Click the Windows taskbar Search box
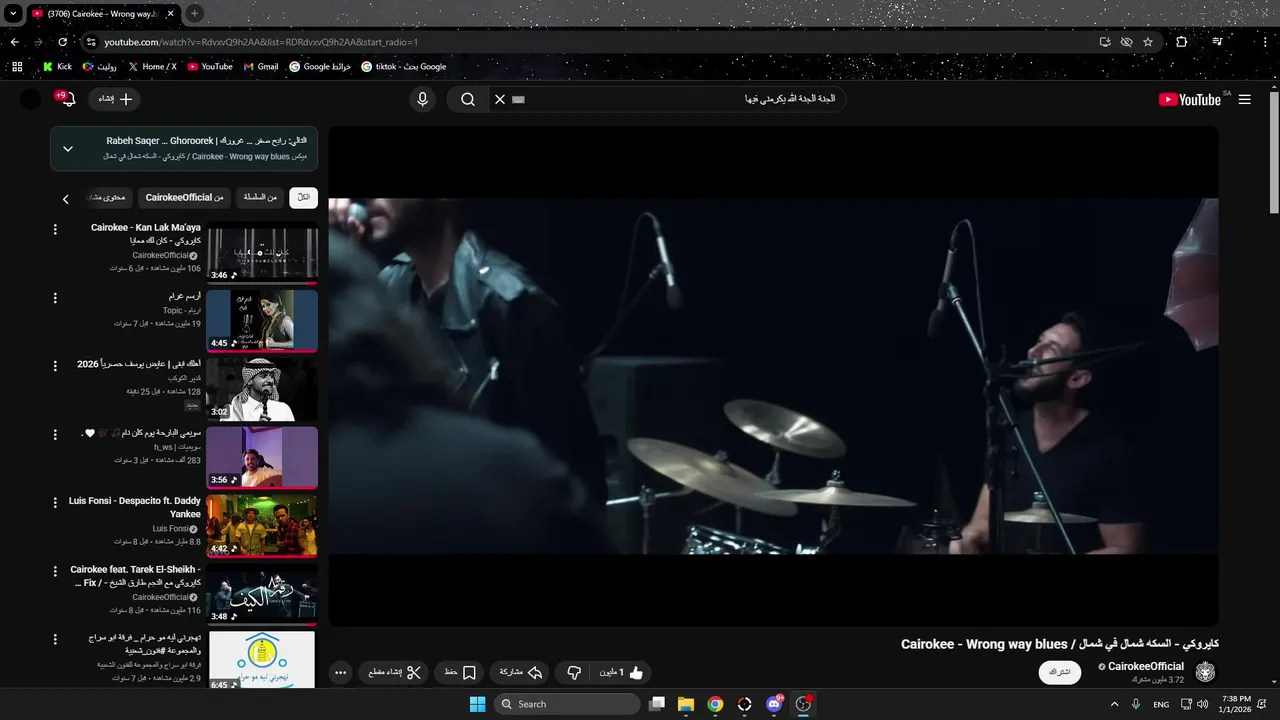Screen dimensions: 1280x720 (567, 704)
